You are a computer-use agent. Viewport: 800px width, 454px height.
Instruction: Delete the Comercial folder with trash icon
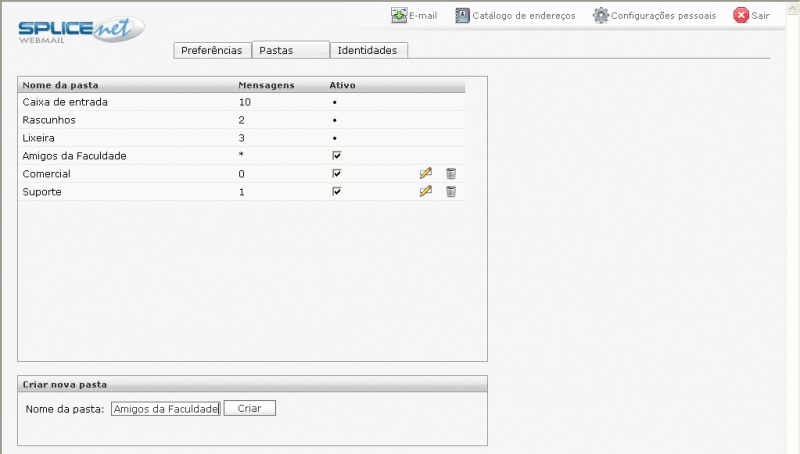[x=451, y=173]
